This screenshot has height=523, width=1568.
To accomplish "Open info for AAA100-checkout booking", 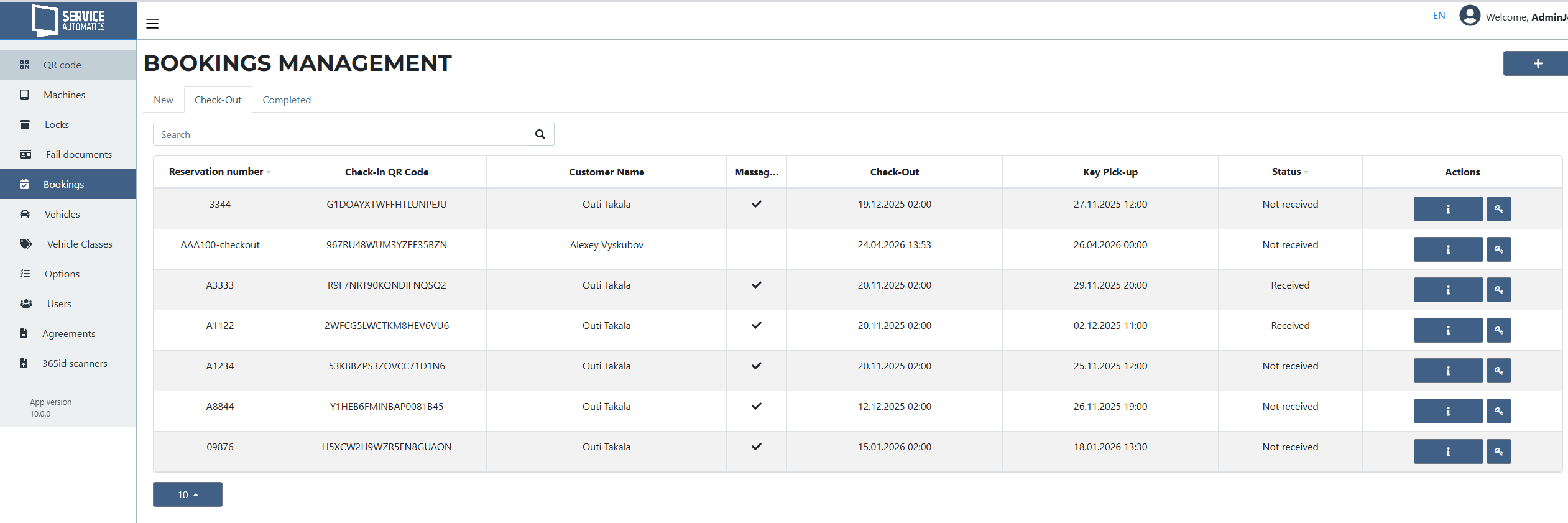I will (1448, 249).
